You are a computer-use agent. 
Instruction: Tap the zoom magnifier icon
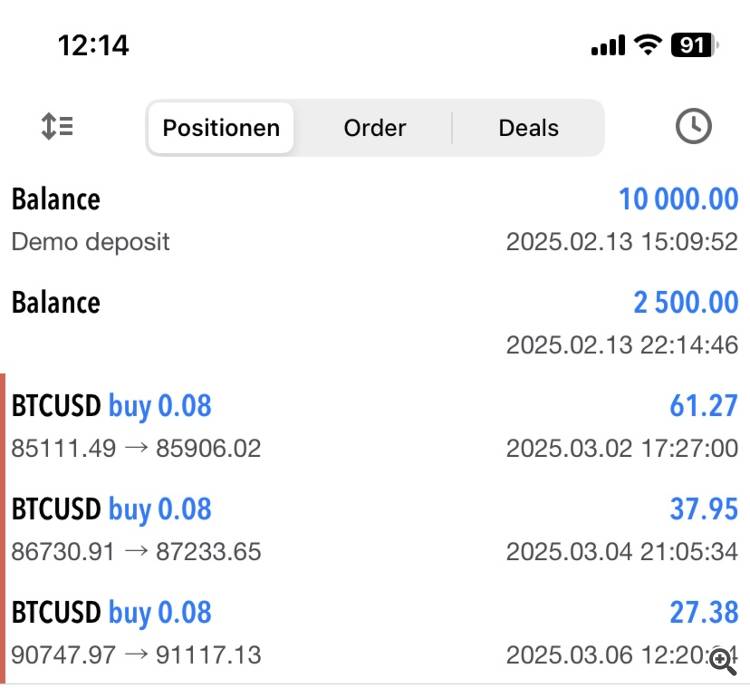722,660
